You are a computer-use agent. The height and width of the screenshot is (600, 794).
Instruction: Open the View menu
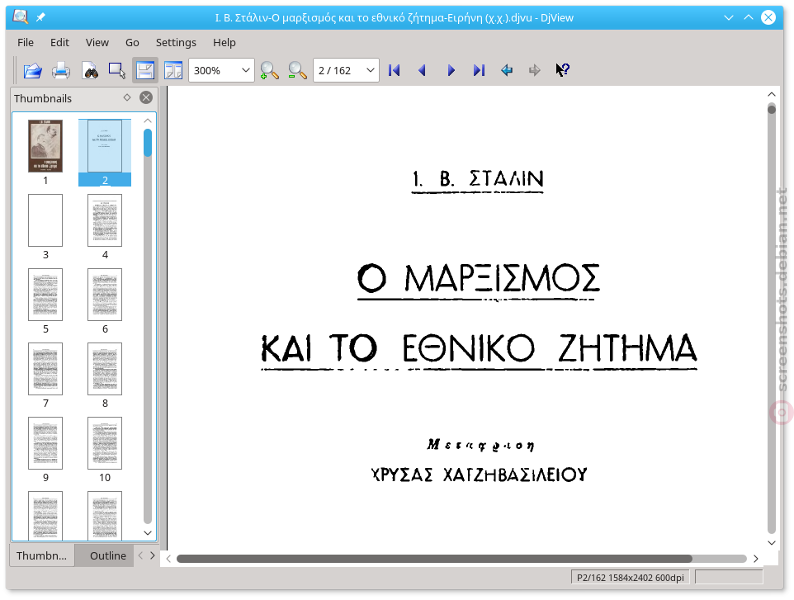[x=97, y=43]
